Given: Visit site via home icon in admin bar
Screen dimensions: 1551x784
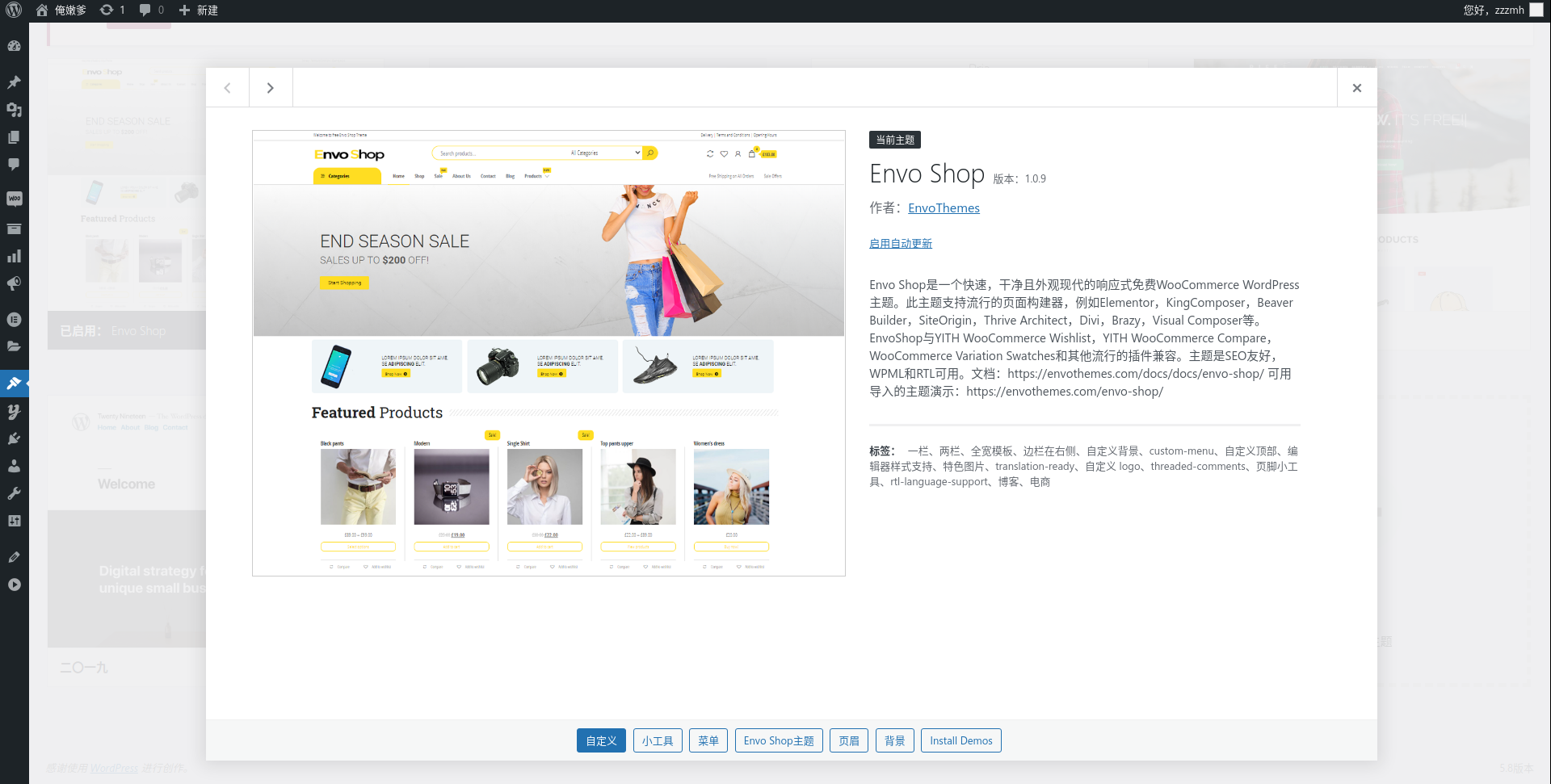Looking at the screenshot, I should coord(61,10).
